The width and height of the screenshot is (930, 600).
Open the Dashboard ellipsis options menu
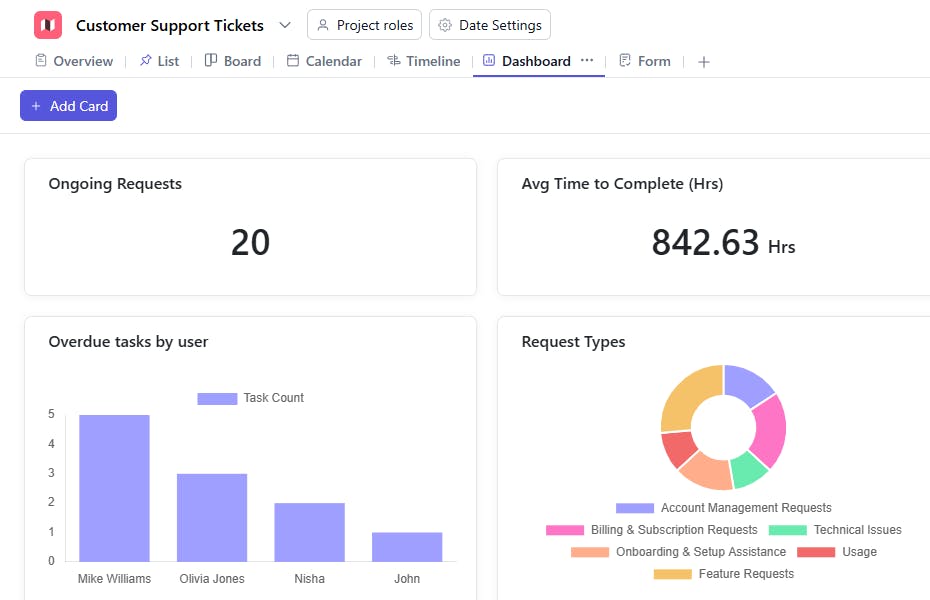[587, 61]
